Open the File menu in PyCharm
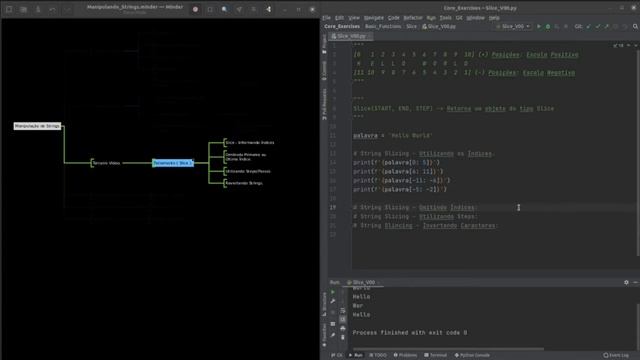 [x=327, y=18]
